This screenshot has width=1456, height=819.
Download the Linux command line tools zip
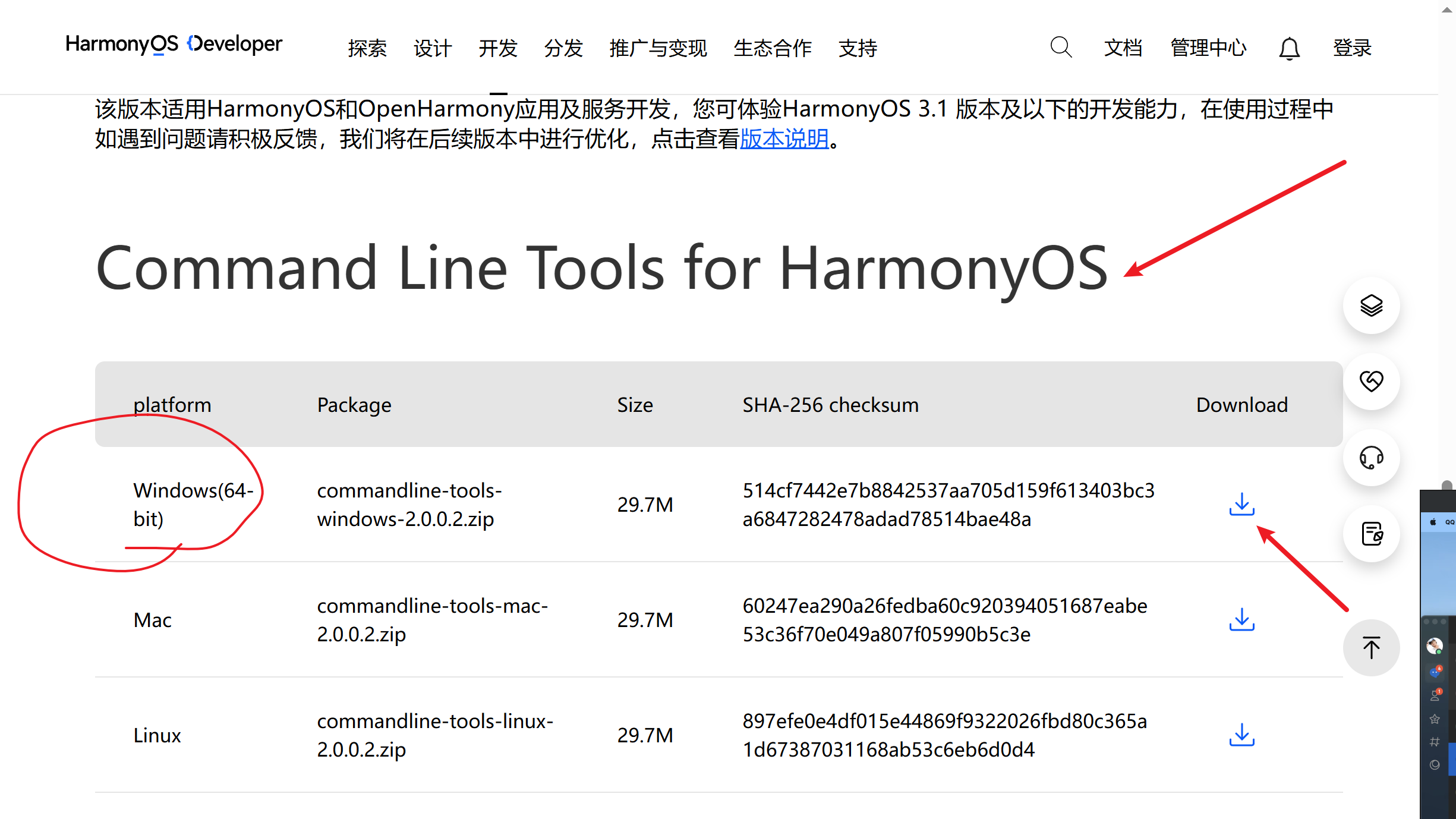[1241, 735]
